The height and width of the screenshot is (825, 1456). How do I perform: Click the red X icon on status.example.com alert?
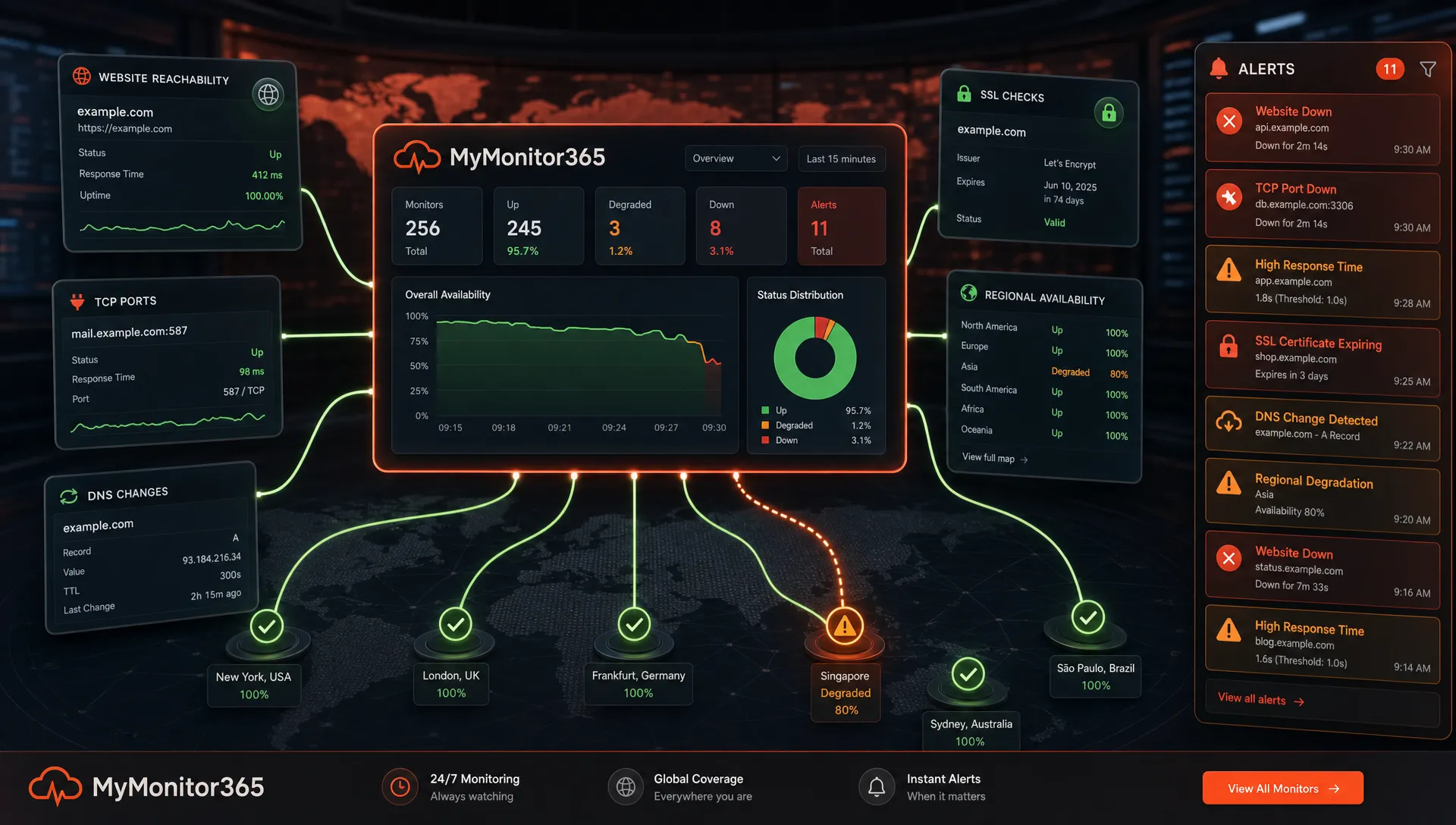(x=1229, y=559)
